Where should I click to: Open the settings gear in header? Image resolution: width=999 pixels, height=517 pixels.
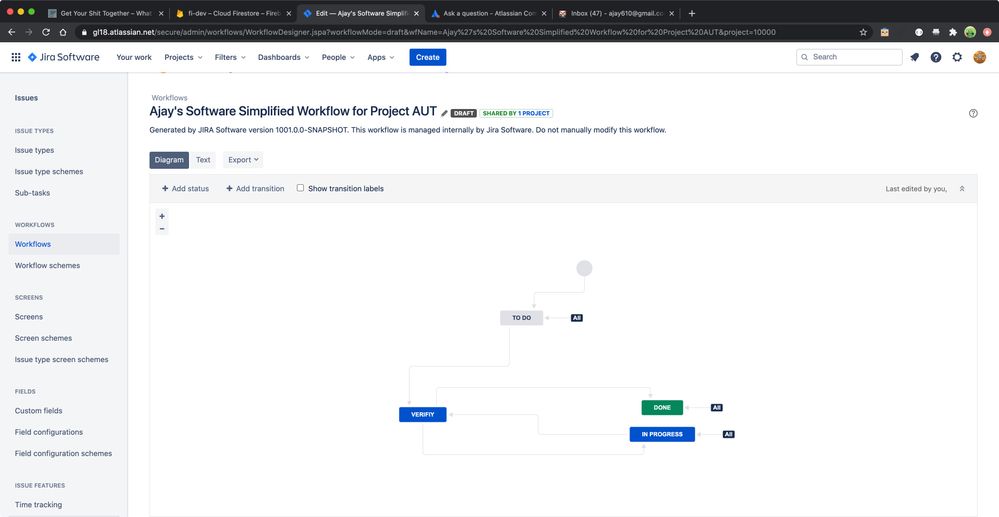pos(957,57)
